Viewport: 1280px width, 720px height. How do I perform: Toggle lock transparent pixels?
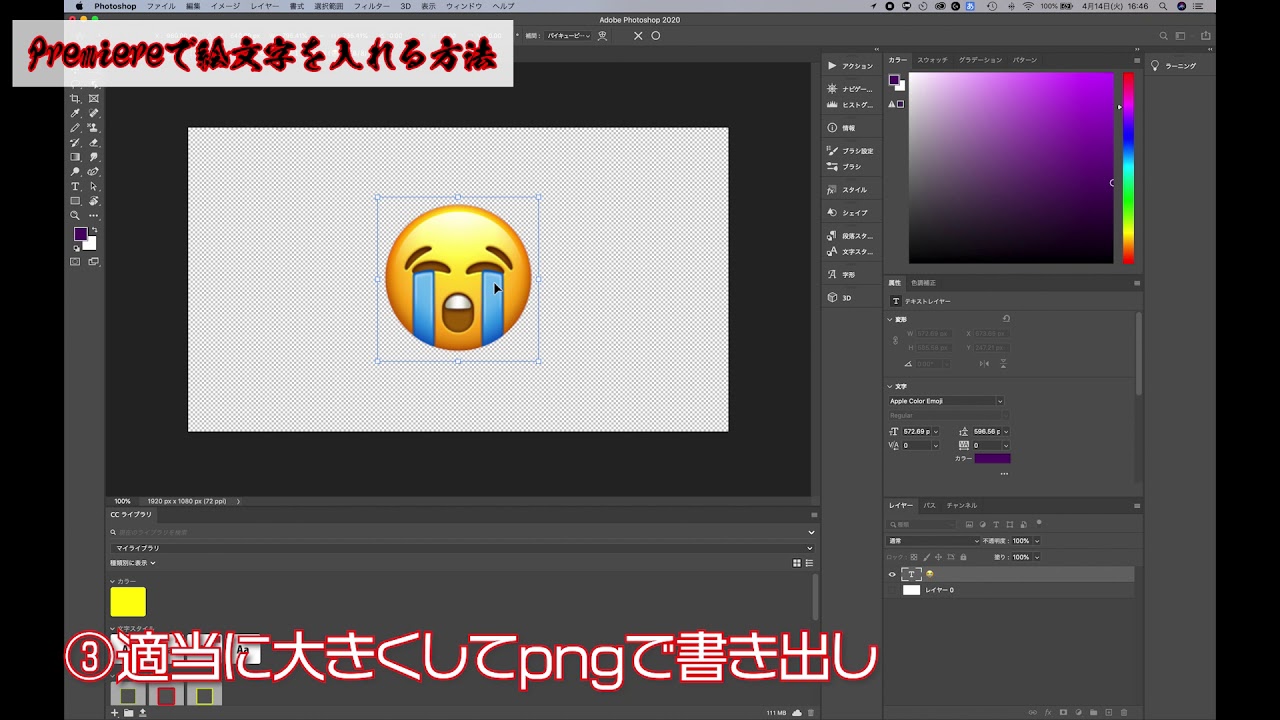point(913,557)
